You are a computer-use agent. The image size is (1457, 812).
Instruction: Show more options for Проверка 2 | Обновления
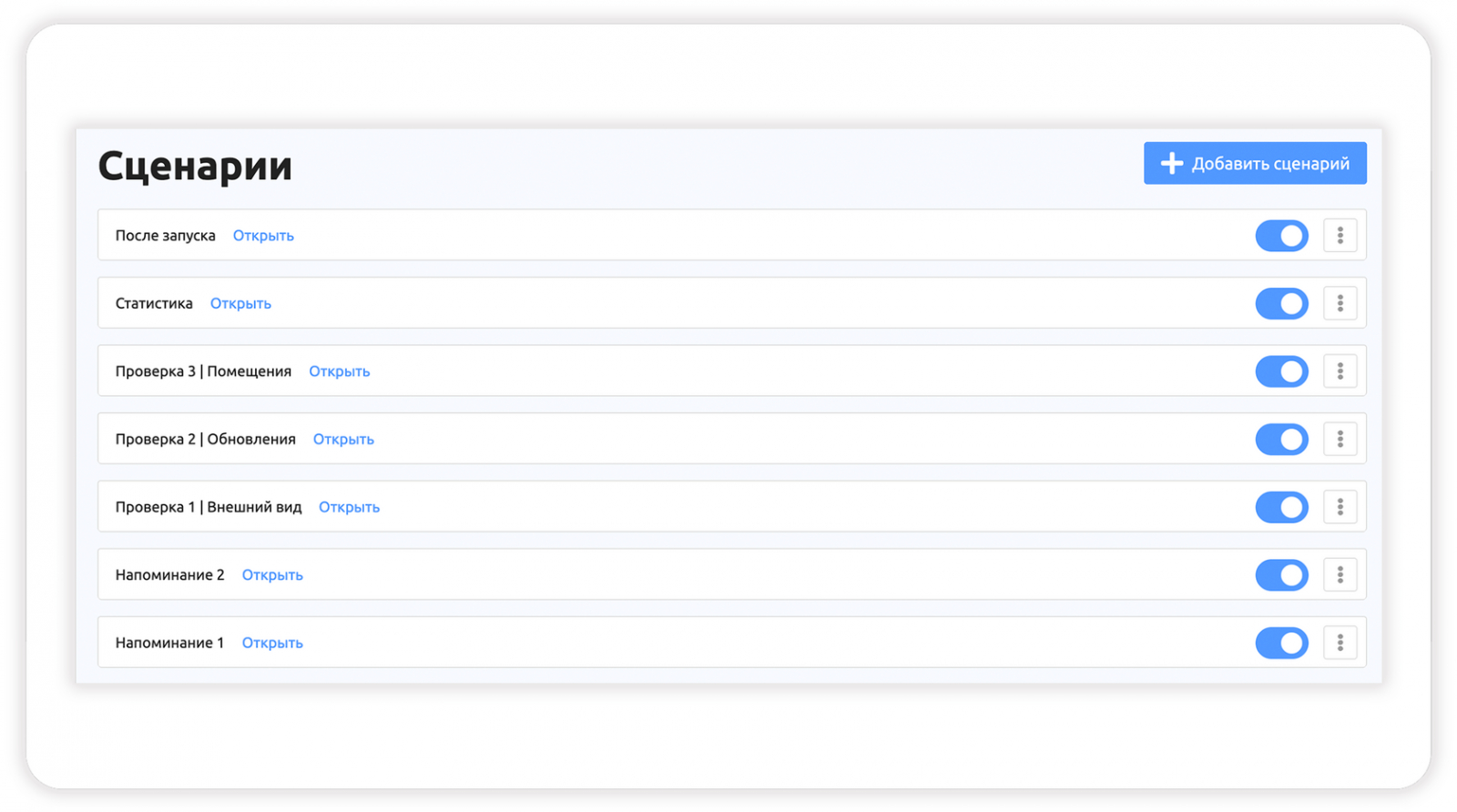point(1340,439)
